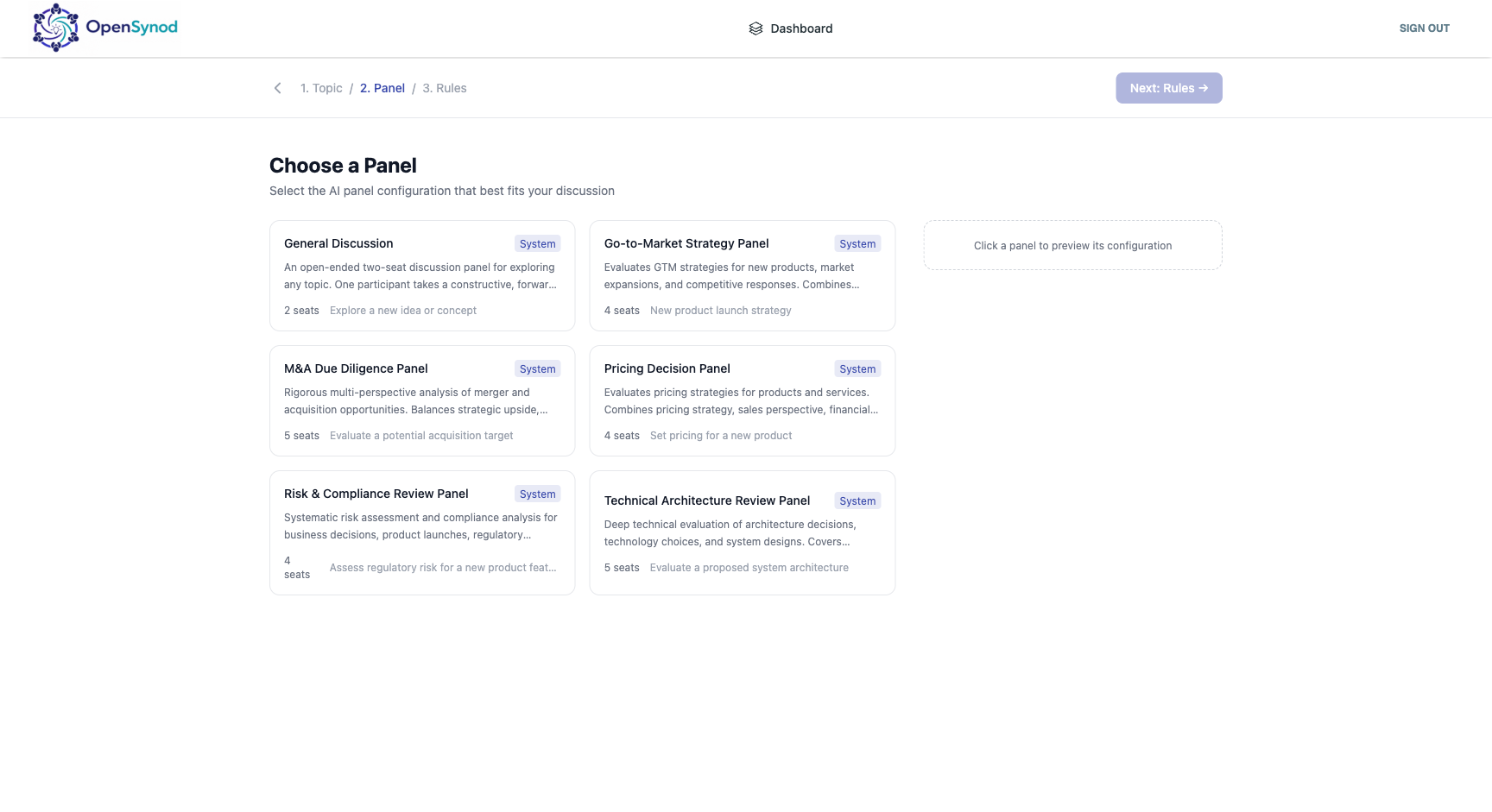The height and width of the screenshot is (812, 1492).
Task: Go to the 1. Topic step
Action: pyautogui.click(x=321, y=88)
